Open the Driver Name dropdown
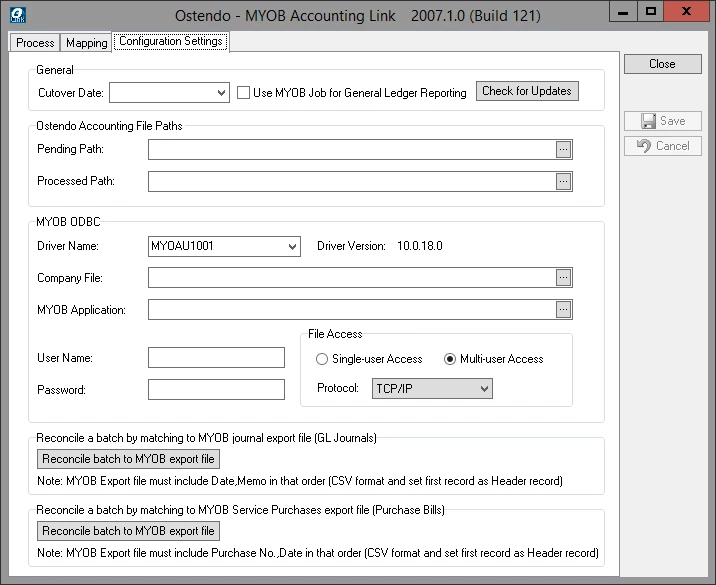This screenshot has width=716, height=585. pos(292,247)
